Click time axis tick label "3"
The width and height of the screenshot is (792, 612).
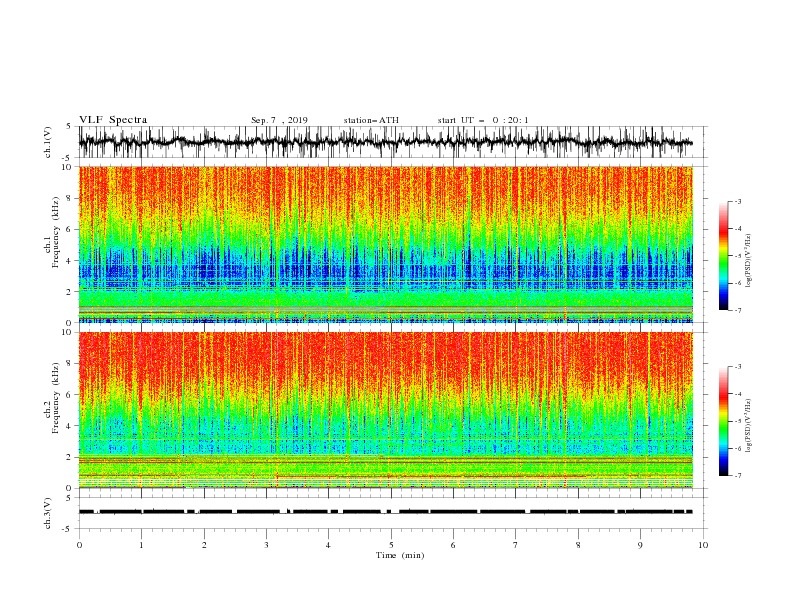(x=266, y=545)
